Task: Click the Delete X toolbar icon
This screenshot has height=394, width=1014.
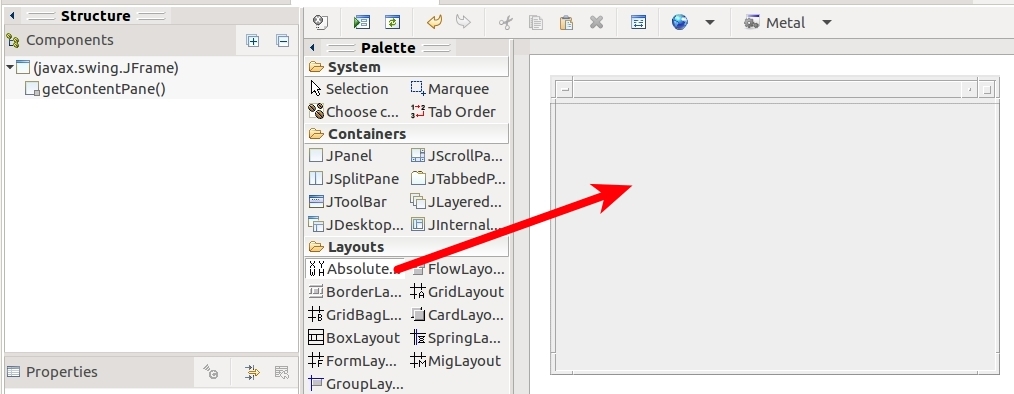Action: point(596,23)
